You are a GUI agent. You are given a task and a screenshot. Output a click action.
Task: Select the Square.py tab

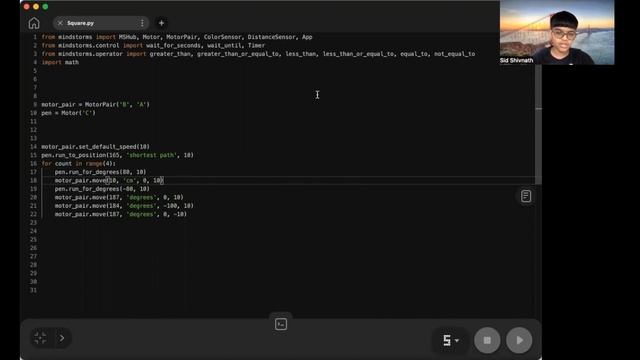click(x=100, y=23)
